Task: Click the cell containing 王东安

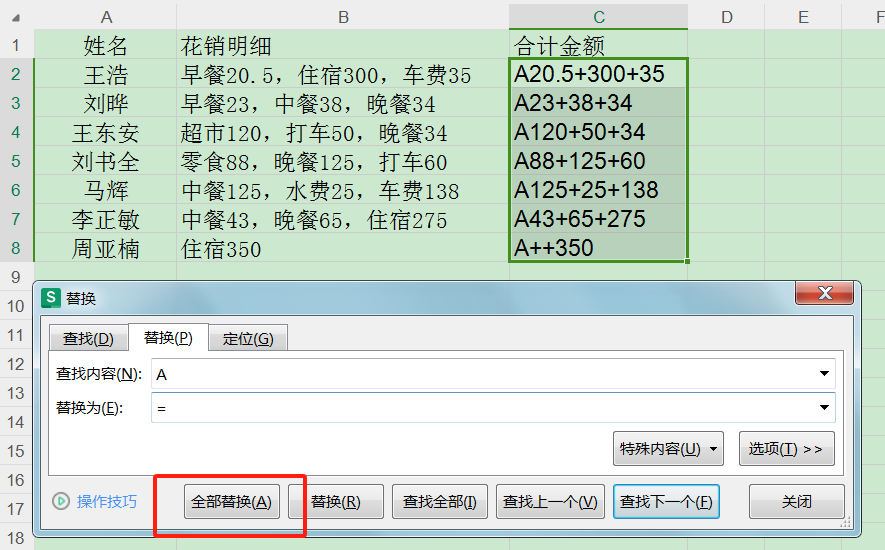Action: click(x=106, y=132)
